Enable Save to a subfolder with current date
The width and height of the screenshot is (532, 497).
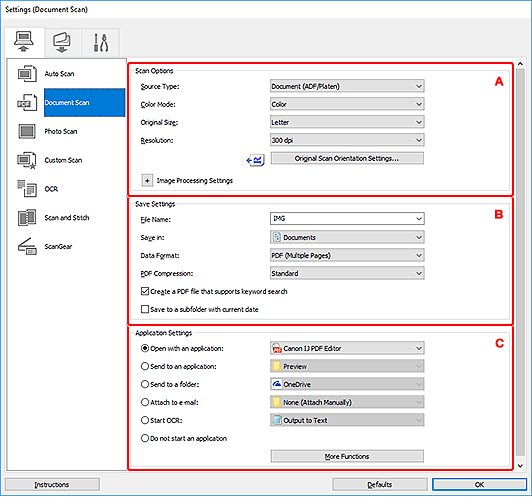click(145, 309)
